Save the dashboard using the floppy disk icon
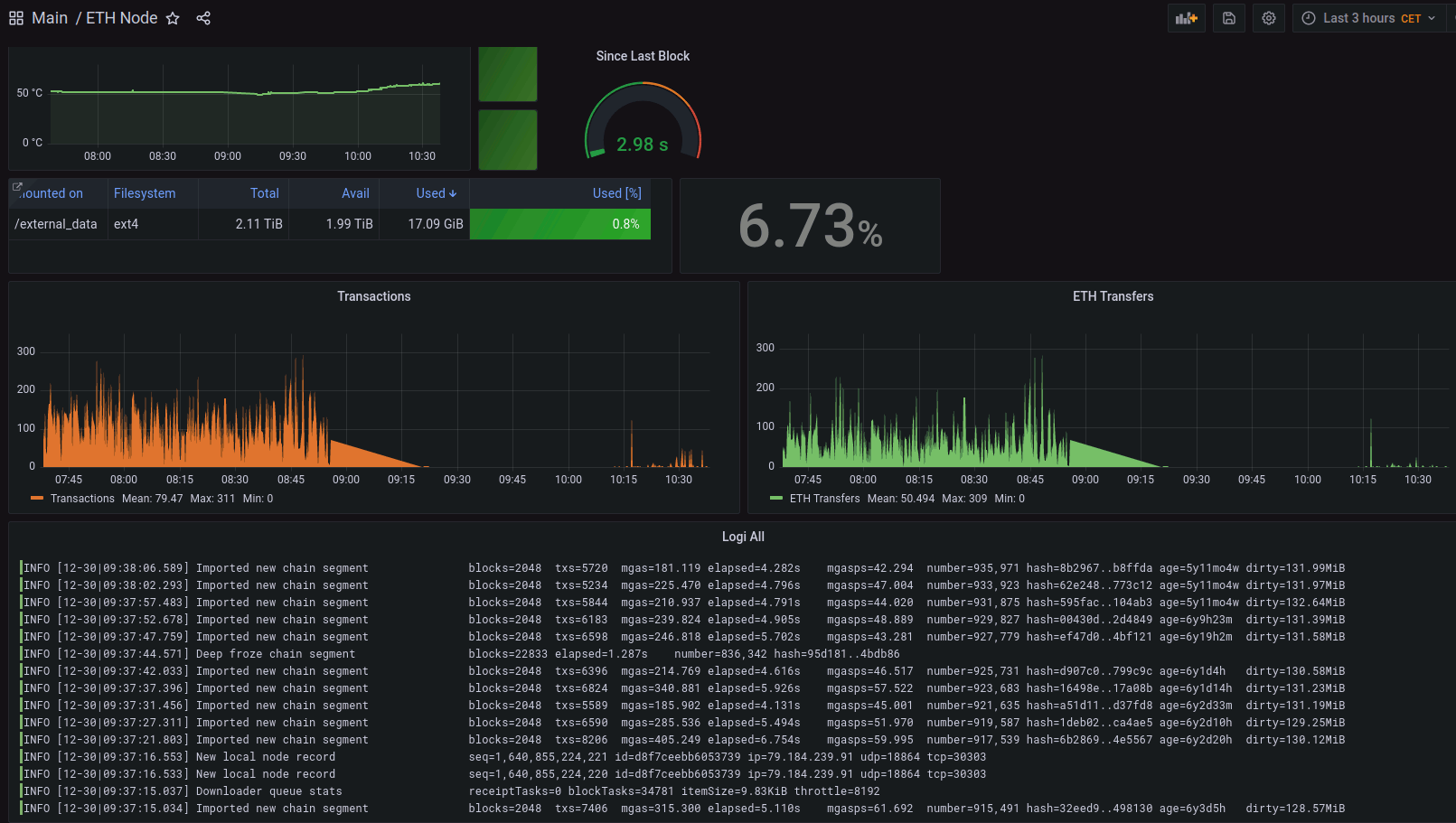1456x823 pixels. [1228, 17]
